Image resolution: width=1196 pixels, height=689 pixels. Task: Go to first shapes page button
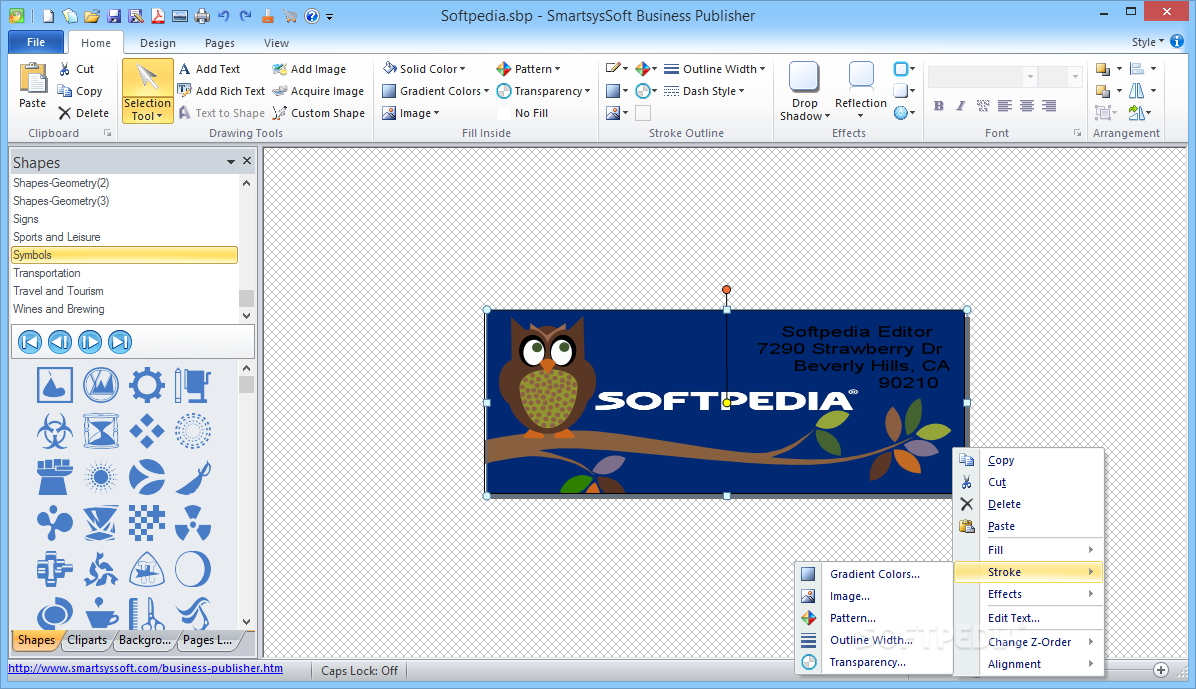coord(30,342)
